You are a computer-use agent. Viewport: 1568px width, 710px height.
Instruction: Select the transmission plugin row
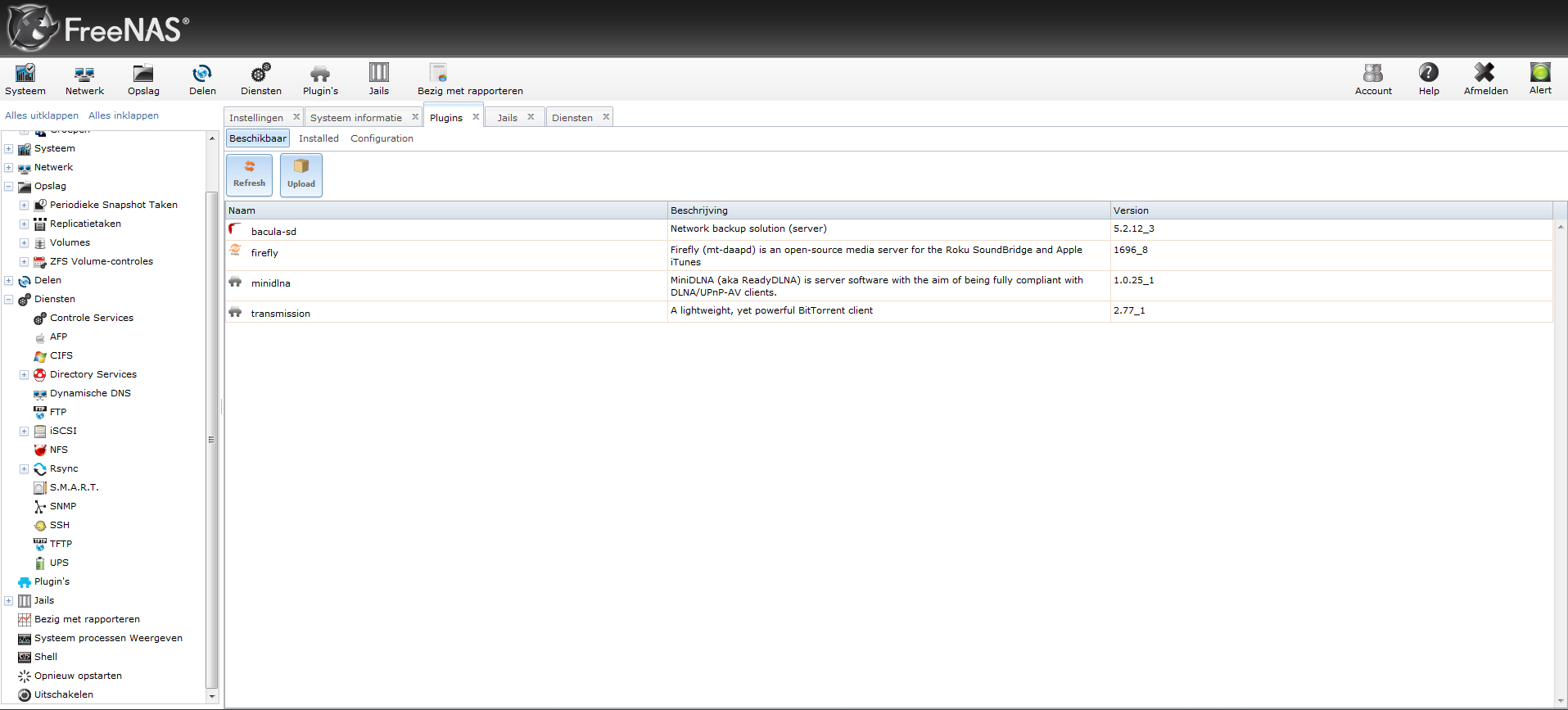(x=281, y=314)
